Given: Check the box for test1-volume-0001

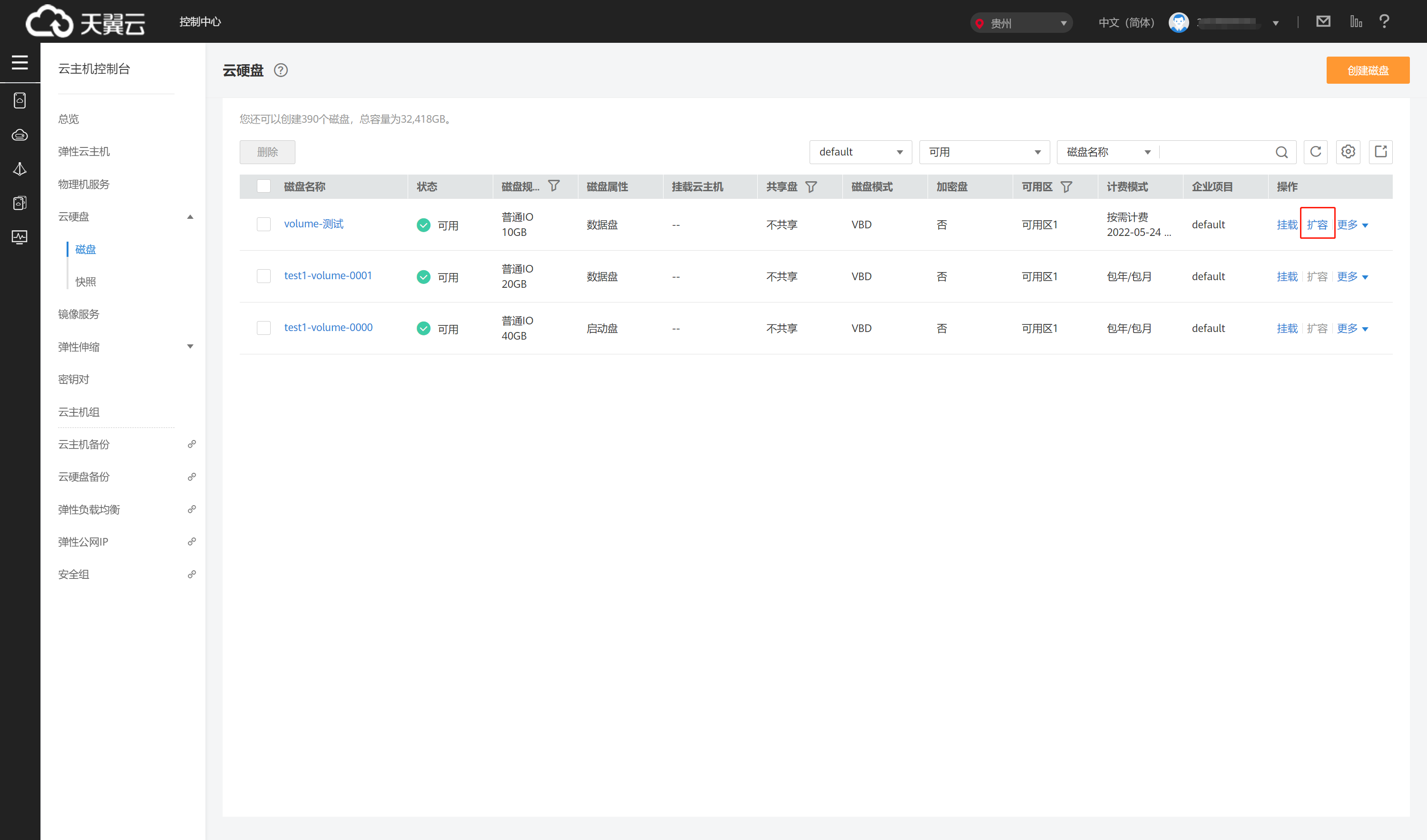Looking at the screenshot, I should click(x=264, y=276).
